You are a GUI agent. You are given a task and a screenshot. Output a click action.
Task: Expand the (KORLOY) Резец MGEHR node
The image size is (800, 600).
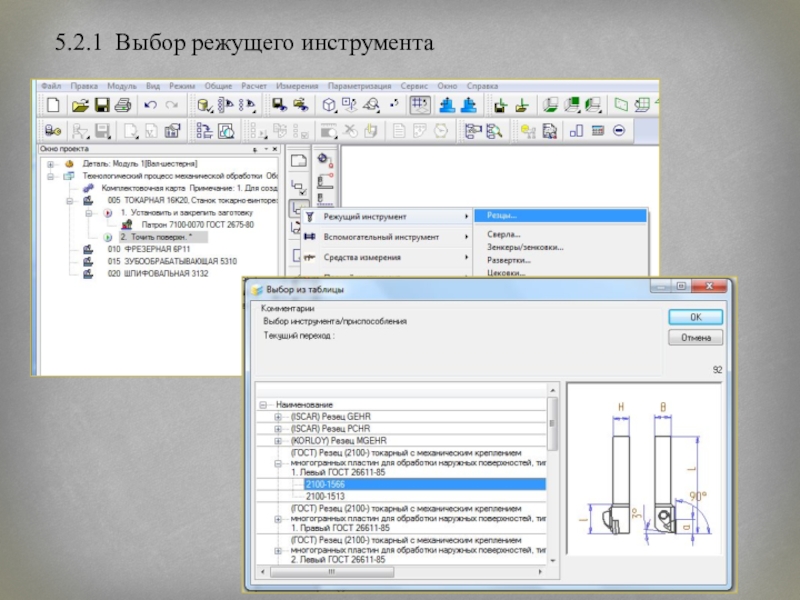pyautogui.click(x=278, y=440)
